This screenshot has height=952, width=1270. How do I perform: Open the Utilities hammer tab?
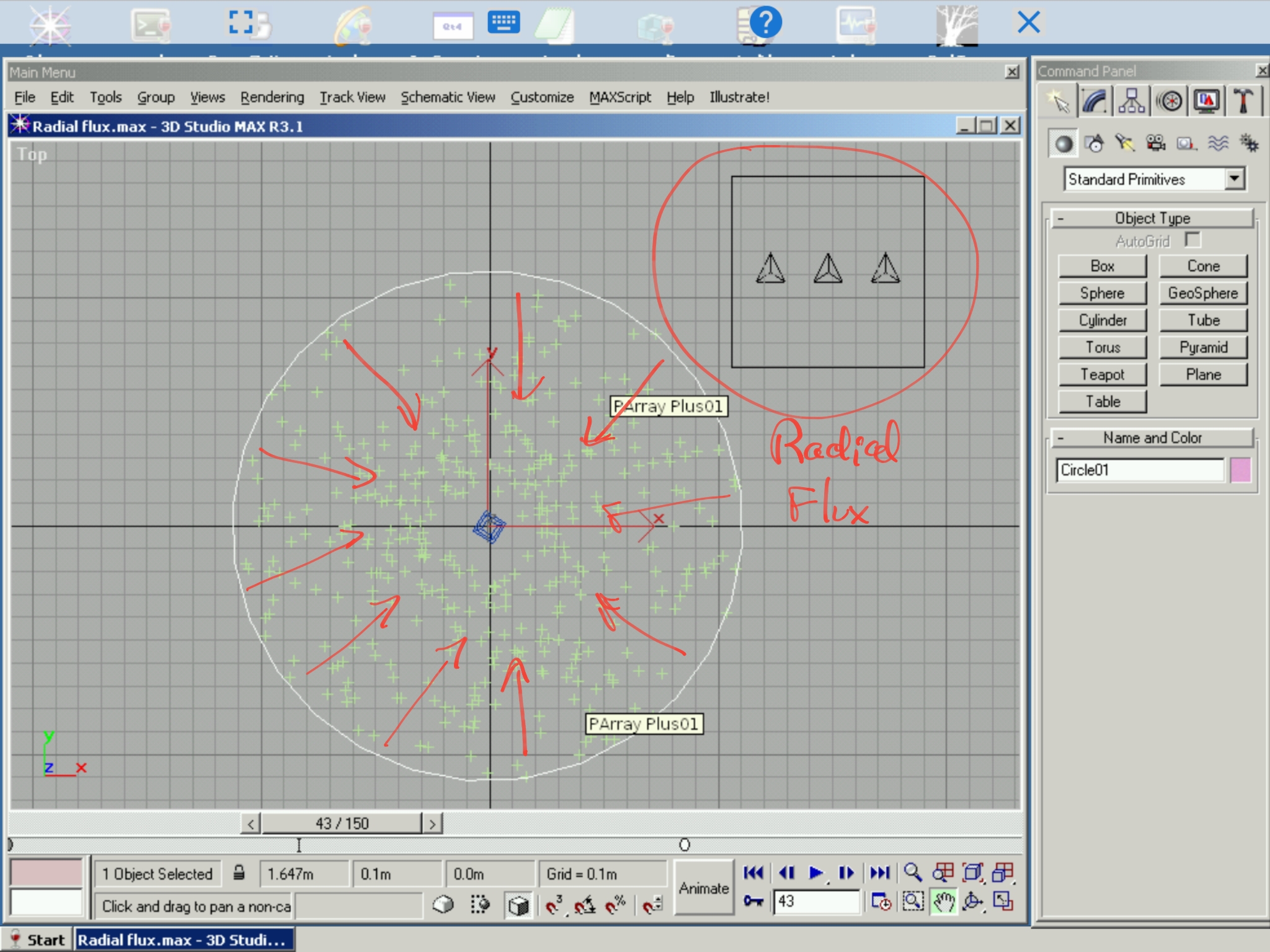(x=1242, y=101)
